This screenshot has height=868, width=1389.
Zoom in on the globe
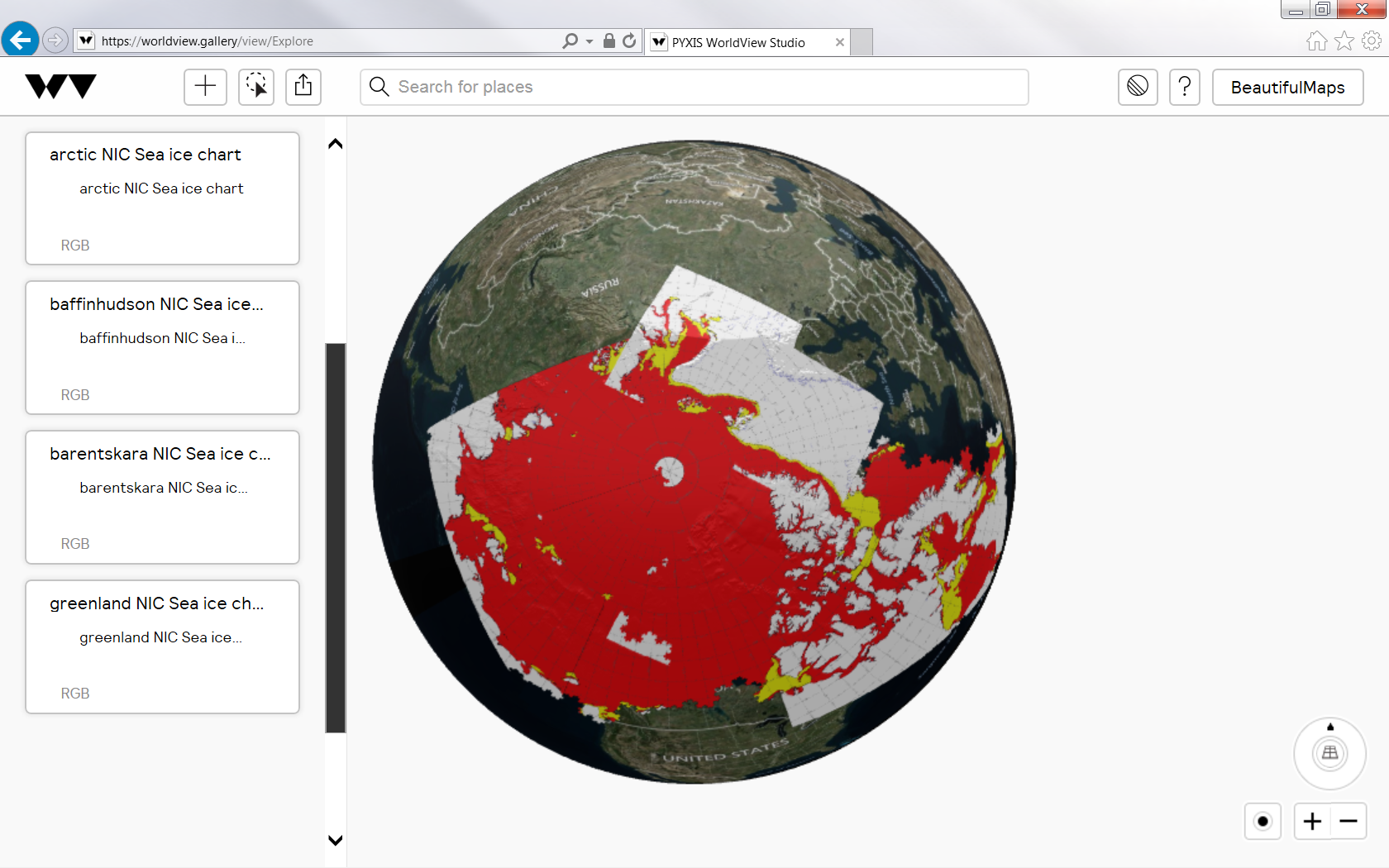(x=1312, y=821)
